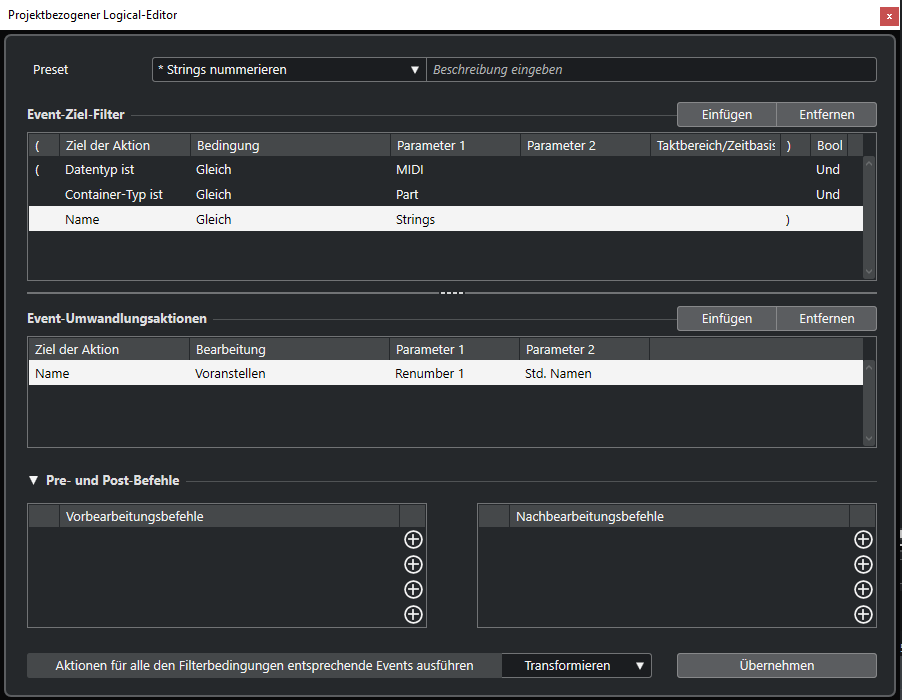Collapse the Pre- und Post-Befehle section

(x=34, y=480)
